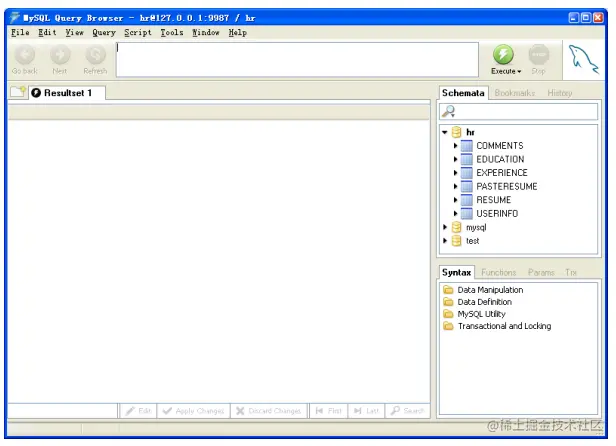Open the Data Definition folder icon

point(448,302)
